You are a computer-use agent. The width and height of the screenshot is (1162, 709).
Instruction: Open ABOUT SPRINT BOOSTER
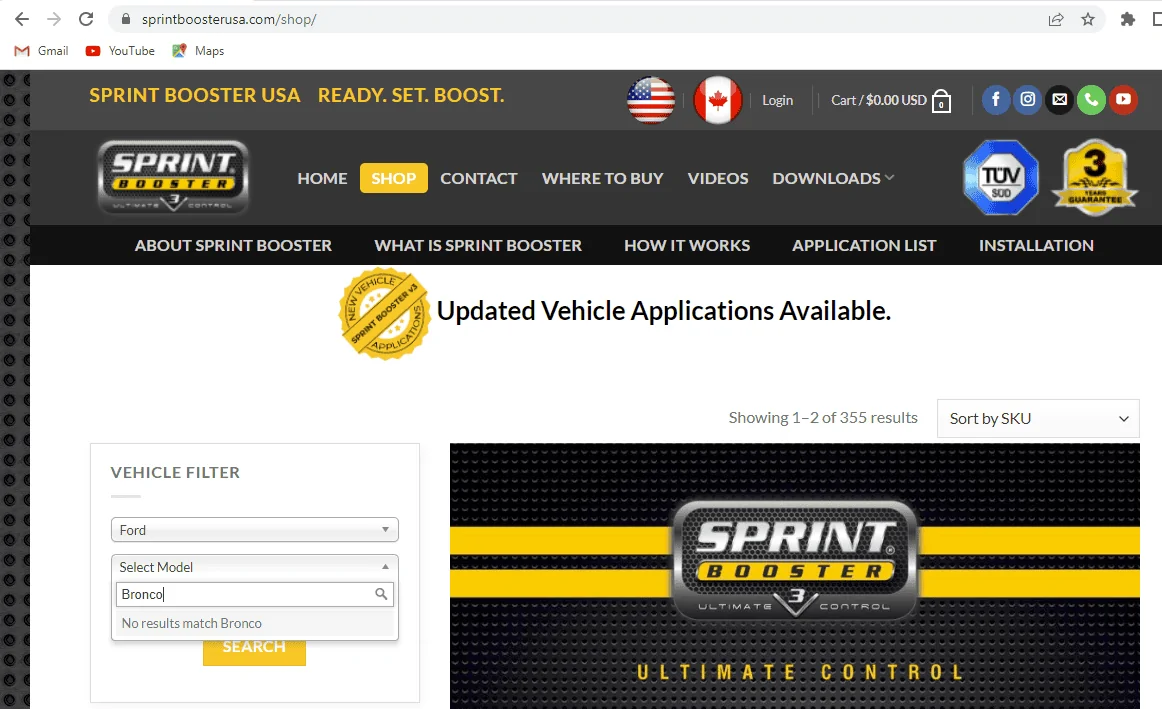pyautogui.click(x=233, y=245)
